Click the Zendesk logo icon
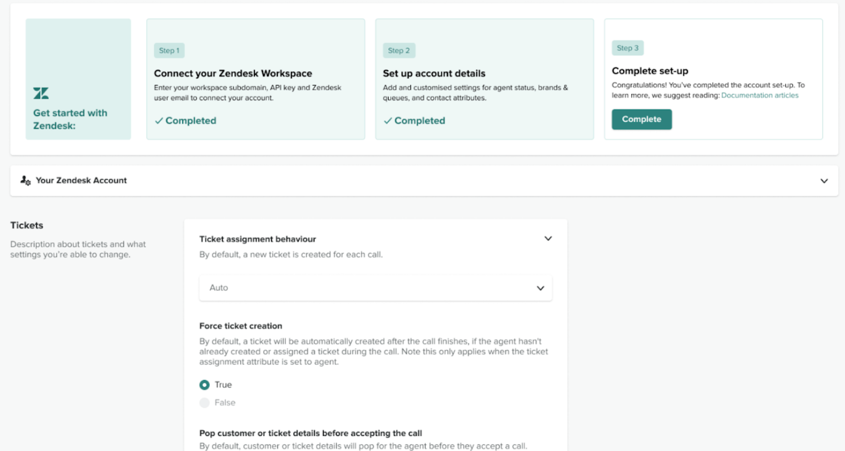The width and height of the screenshot is (845, 451). tap(41, 93)
